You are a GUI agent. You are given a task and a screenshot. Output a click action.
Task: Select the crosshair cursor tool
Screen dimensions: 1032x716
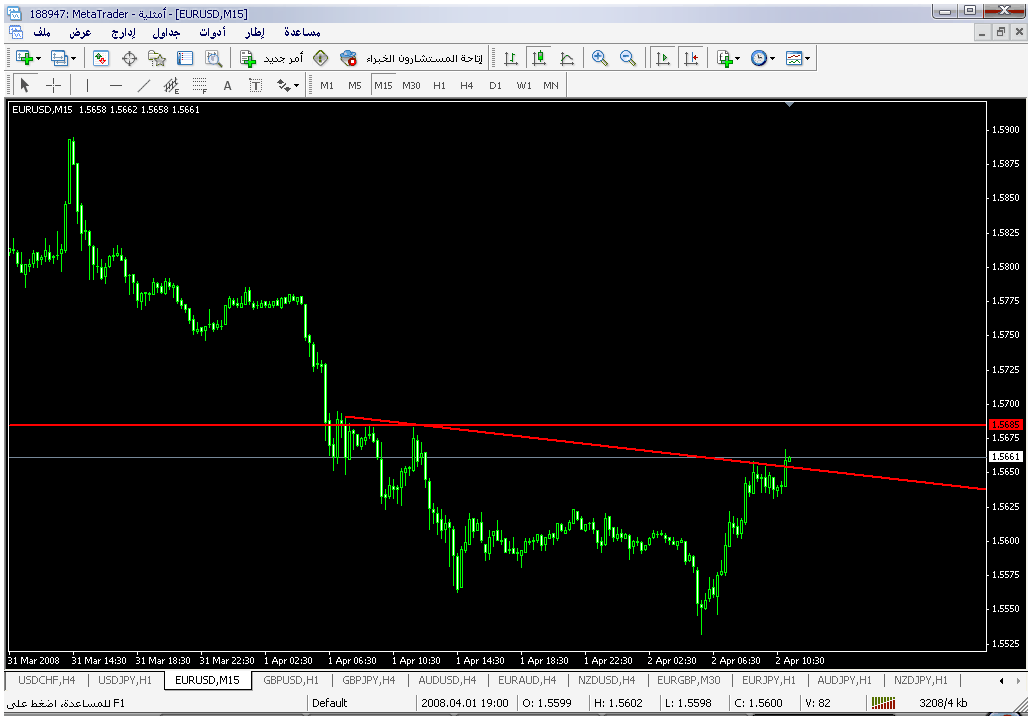(x=54, y=86)
